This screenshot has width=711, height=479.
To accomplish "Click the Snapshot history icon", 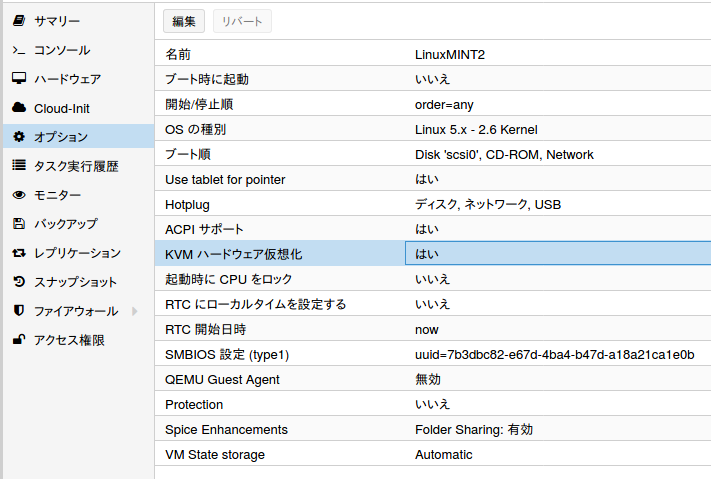I will 18,282.
